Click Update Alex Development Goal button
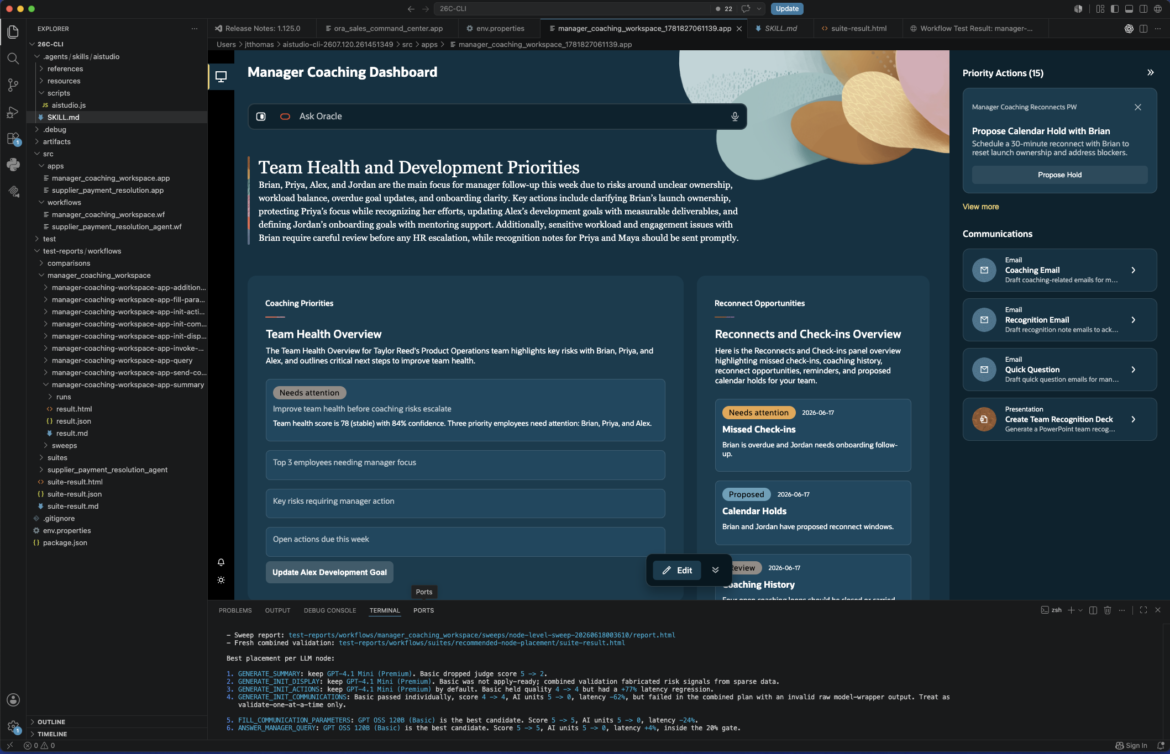 click(x=329, y=572)
